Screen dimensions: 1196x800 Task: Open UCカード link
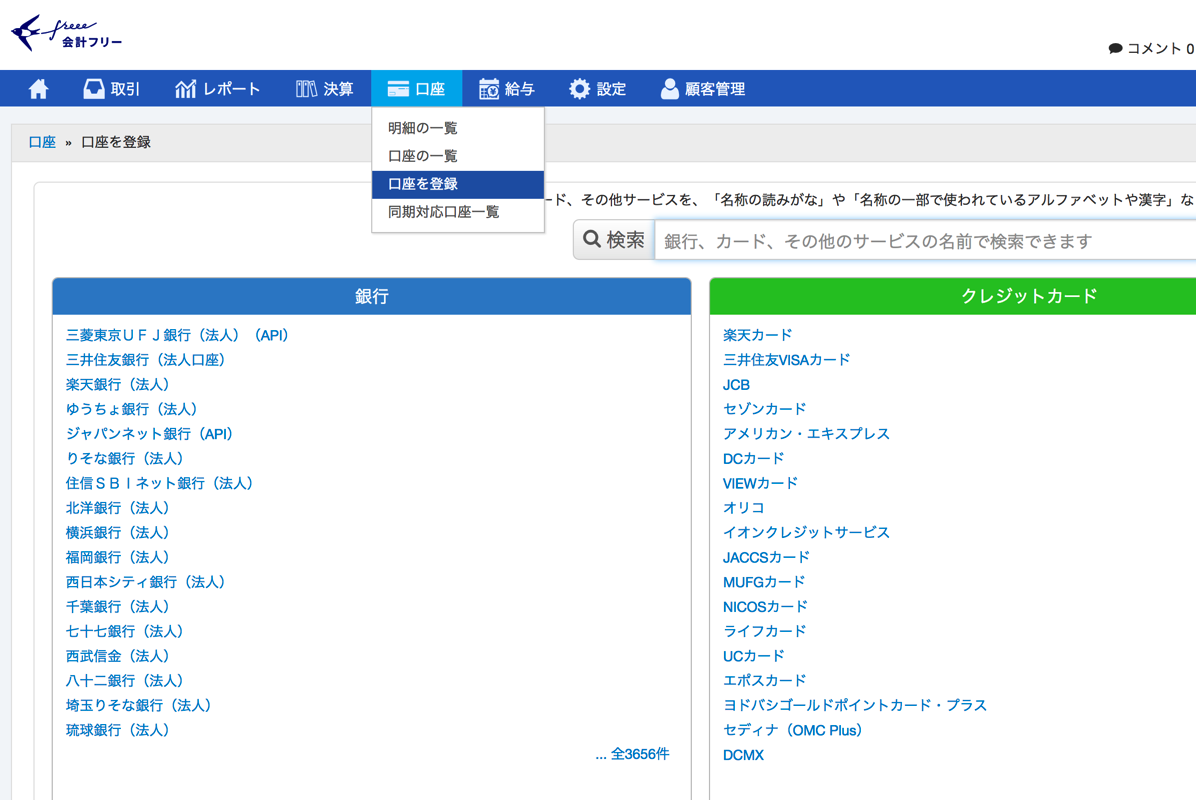tap(754, 656)
